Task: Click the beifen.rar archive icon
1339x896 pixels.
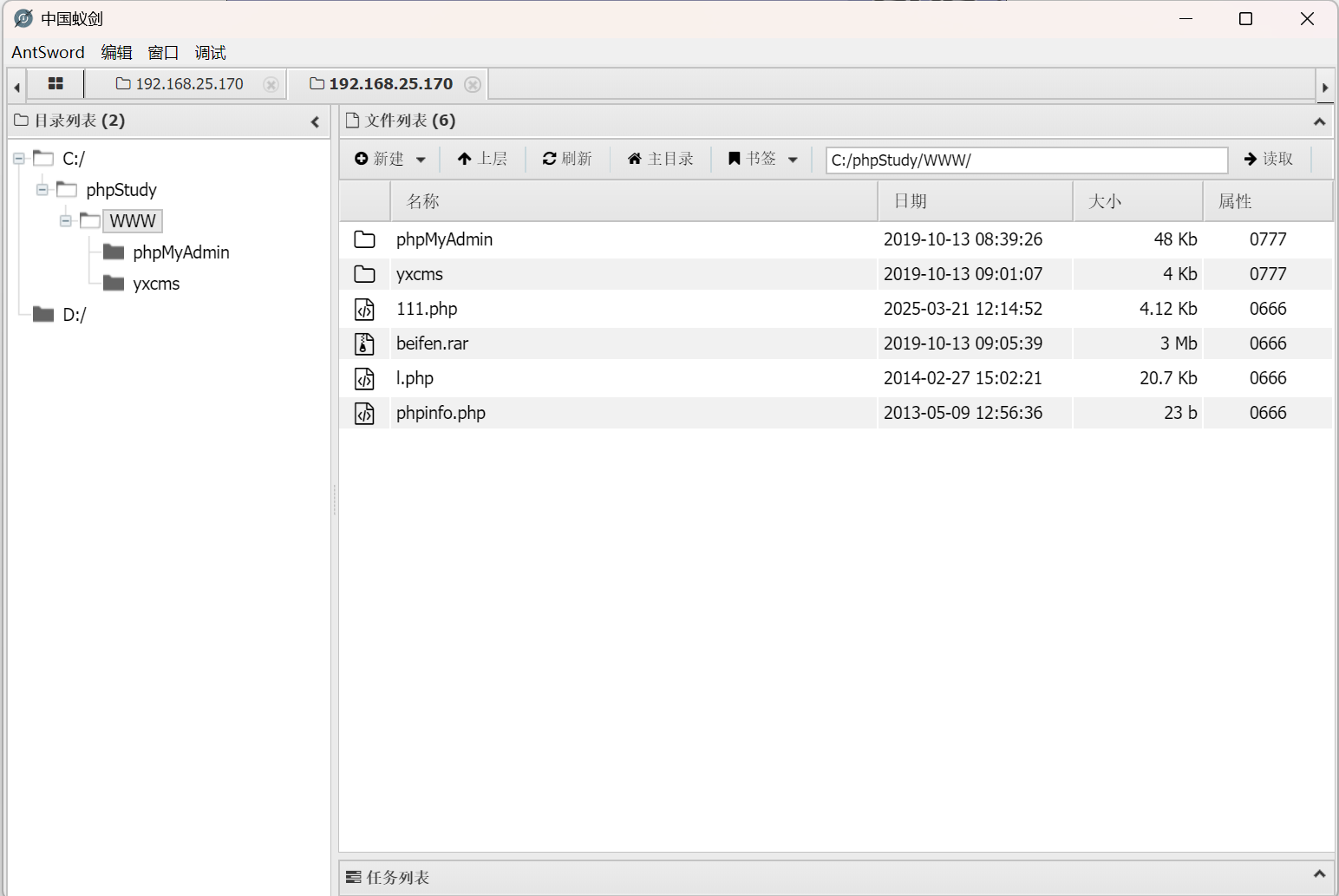Action: pos(365,343)
